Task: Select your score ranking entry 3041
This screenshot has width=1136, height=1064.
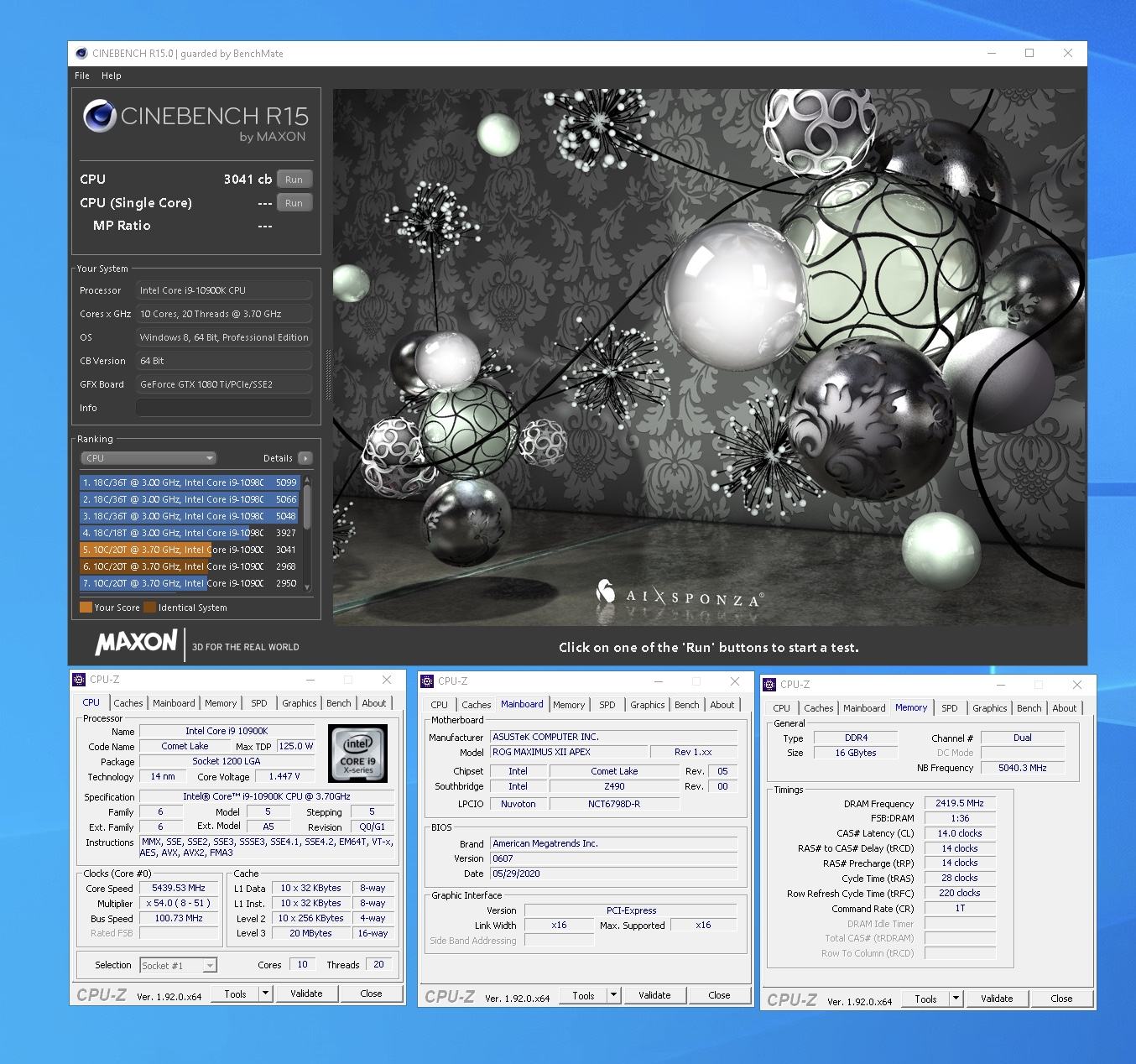Action: (190, 550)
